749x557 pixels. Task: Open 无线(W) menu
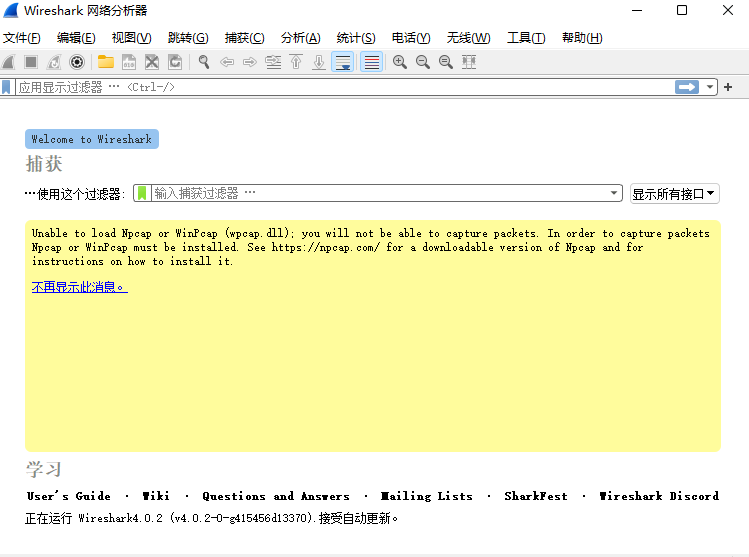(x=468, y=38)
